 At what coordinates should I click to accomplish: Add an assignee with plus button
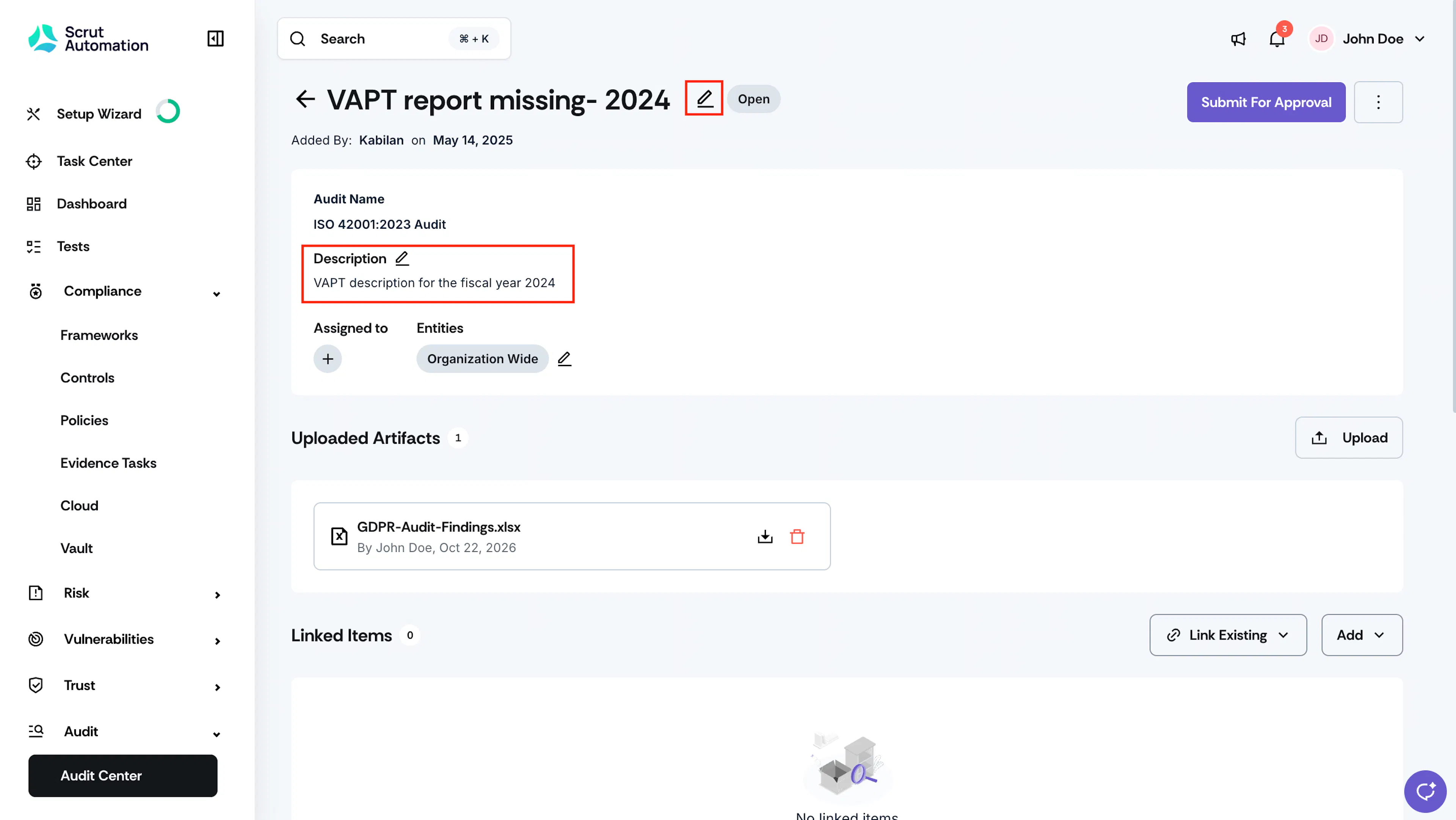tap(328, 358)
